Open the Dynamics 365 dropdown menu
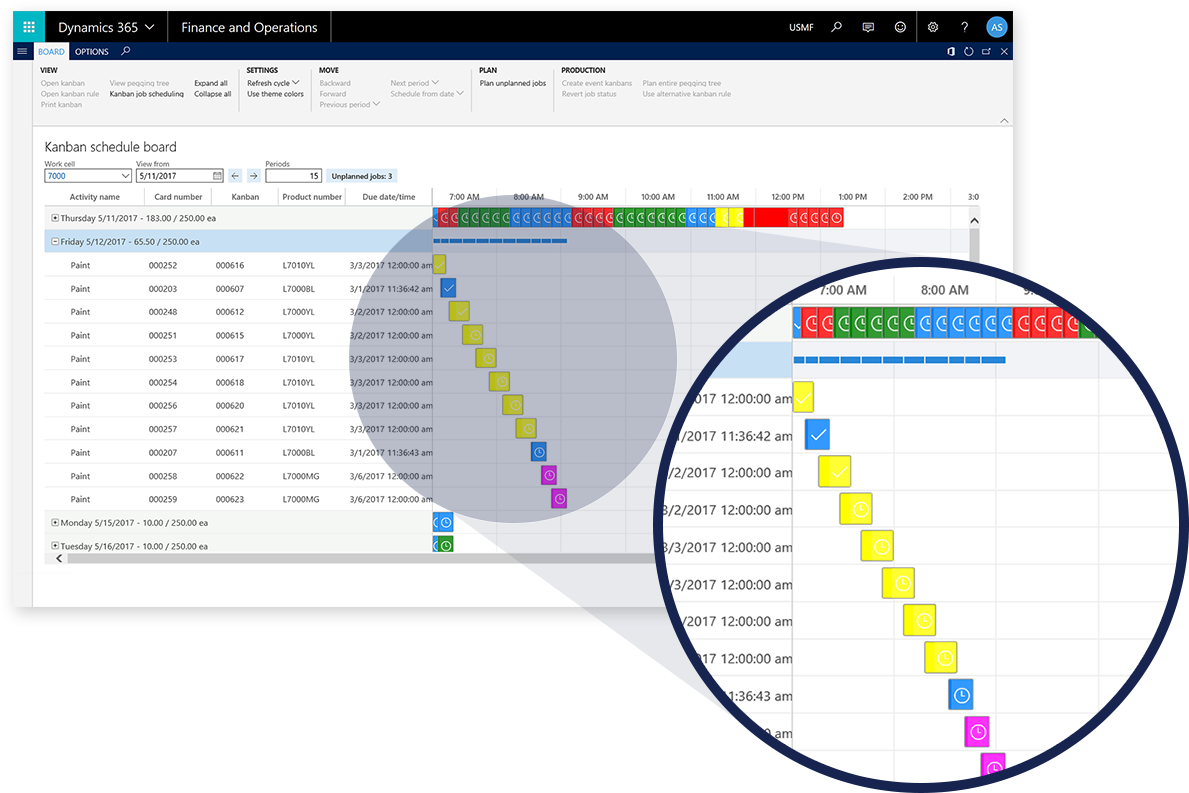The width and height of the screenshot is (1189, 793). tap(106, 27)
